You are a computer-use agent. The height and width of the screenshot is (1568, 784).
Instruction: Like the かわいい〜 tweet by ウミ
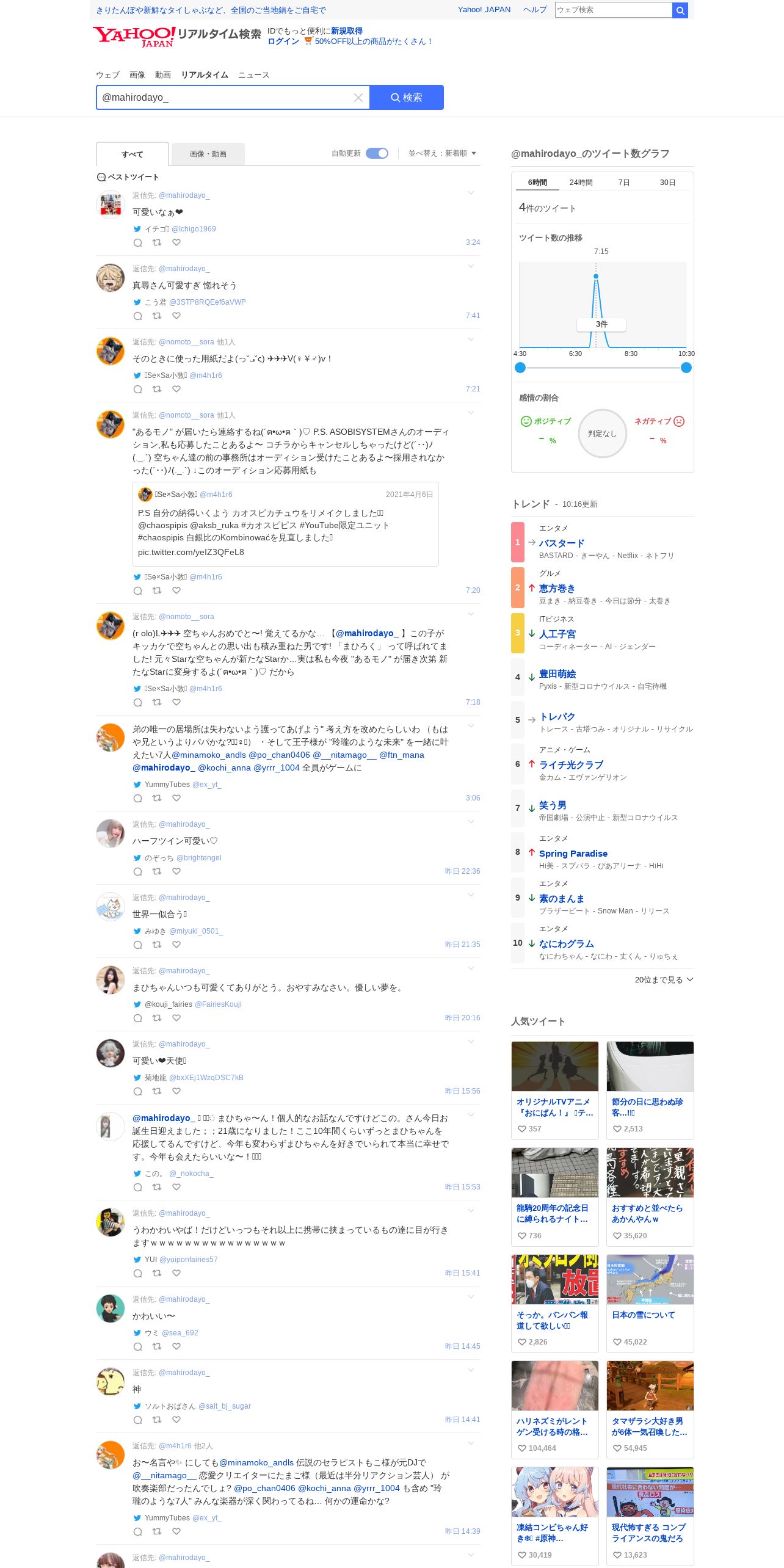[176, 1346]
